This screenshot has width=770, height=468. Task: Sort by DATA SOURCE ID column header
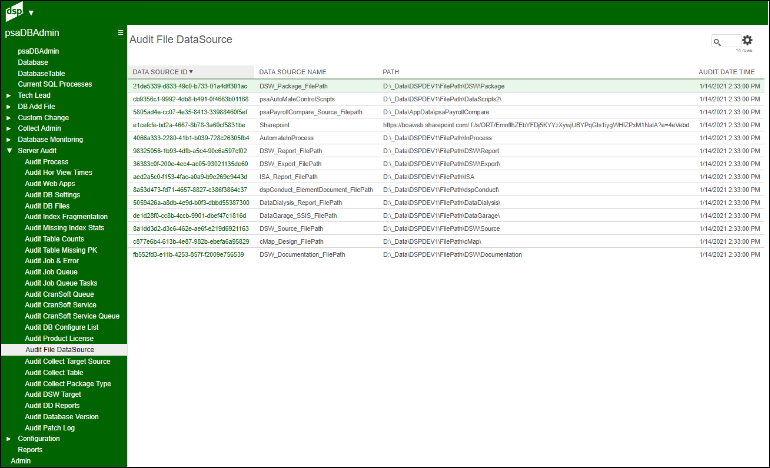[191, 72]
